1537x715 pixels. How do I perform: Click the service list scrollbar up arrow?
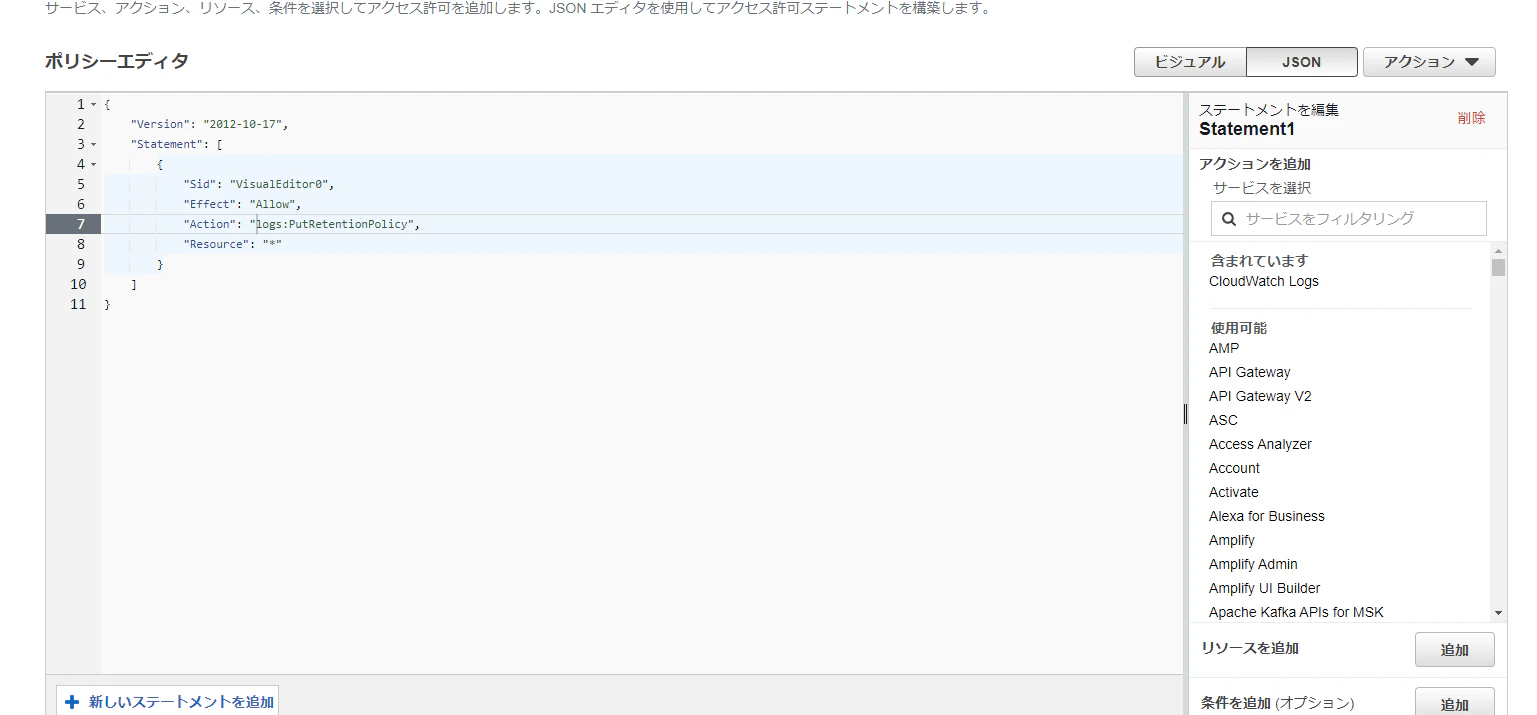[x=1498, y=250]
